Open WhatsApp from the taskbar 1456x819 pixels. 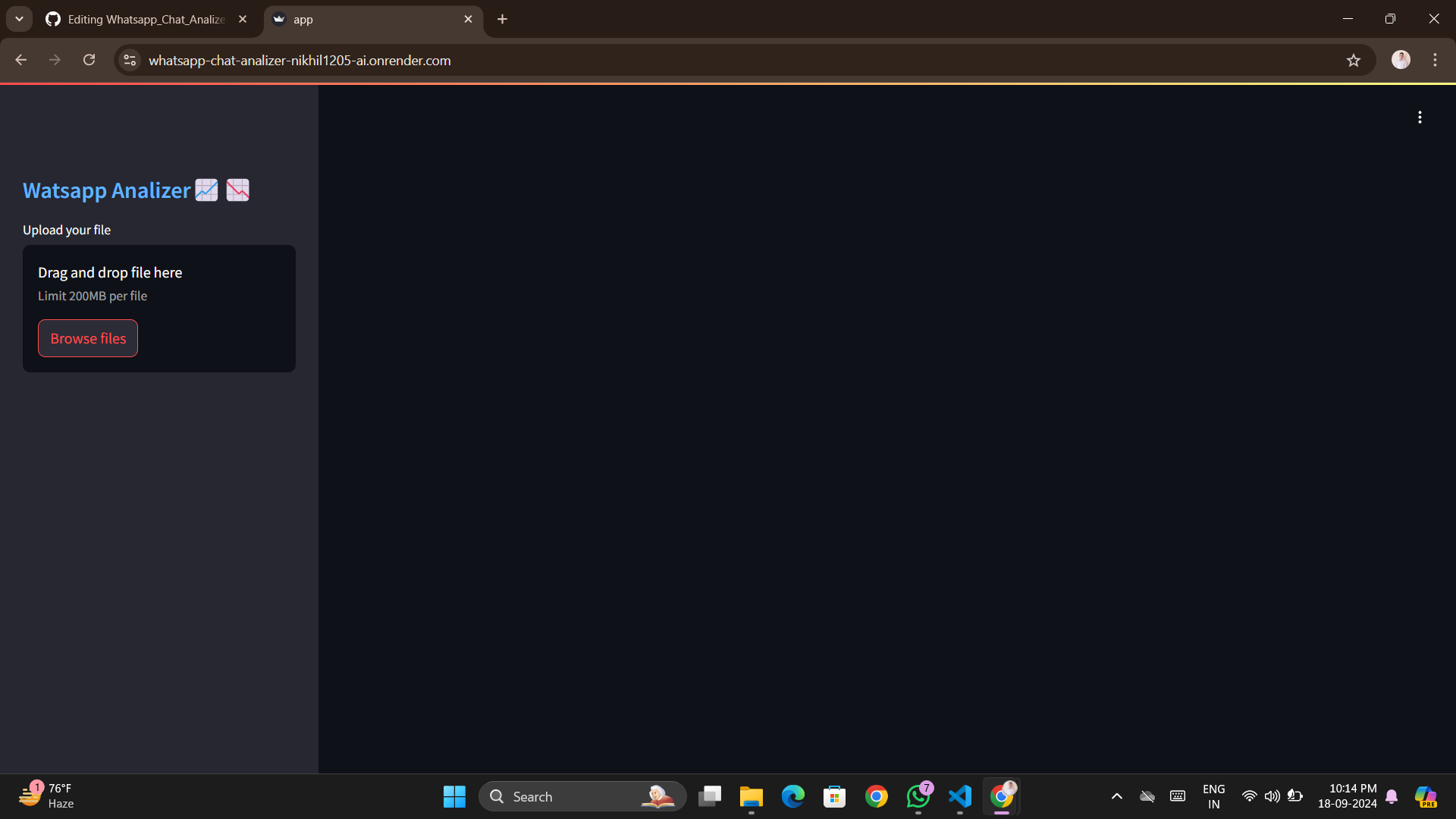pyautogui.click(x=918, y=796)
